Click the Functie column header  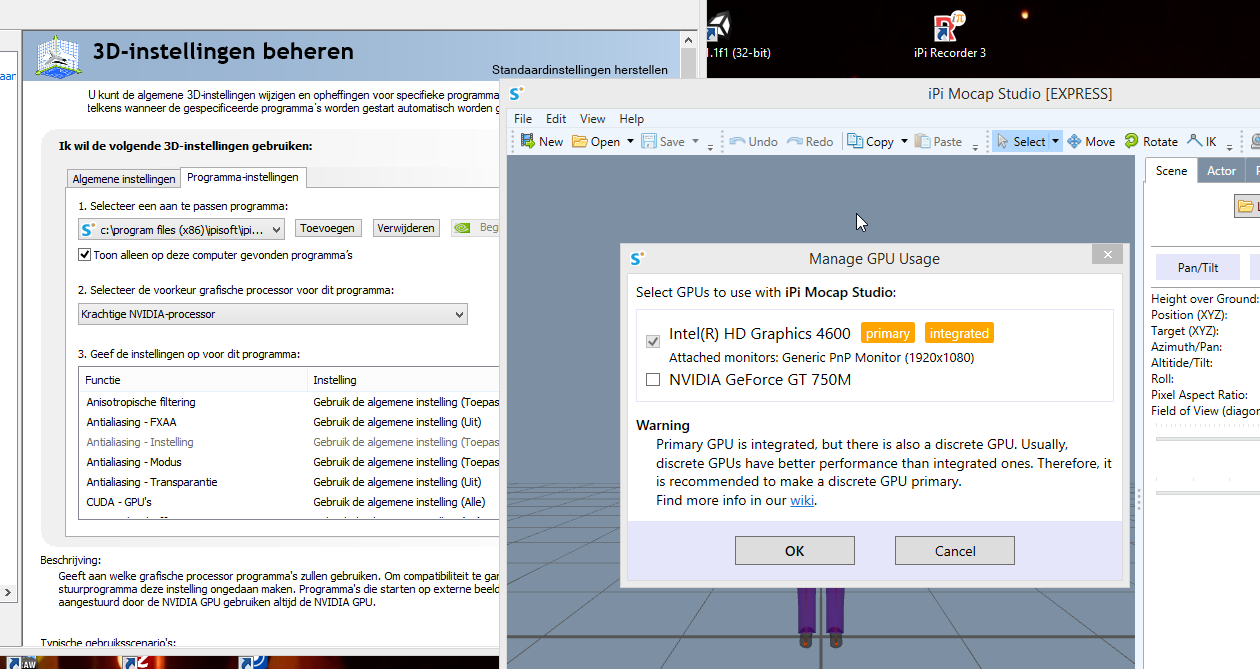coord(193,380)
